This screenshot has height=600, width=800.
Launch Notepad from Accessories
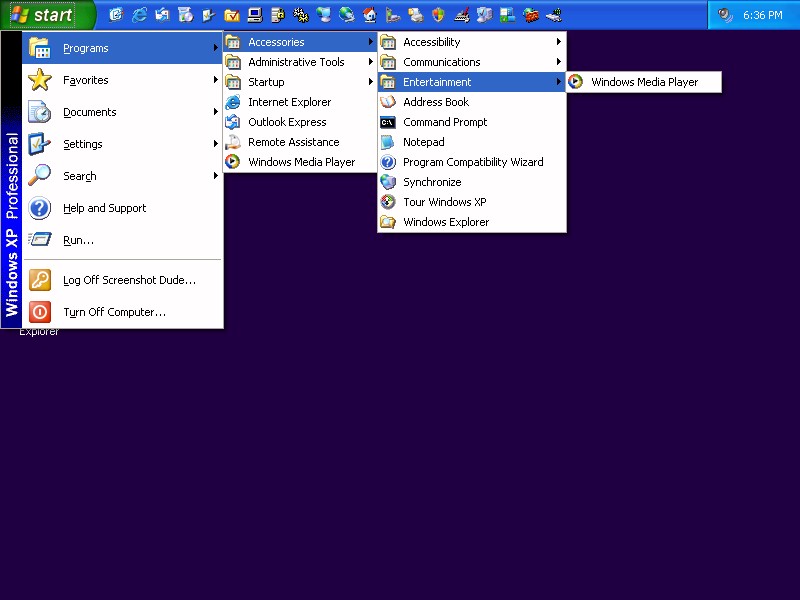pos(423,142)
